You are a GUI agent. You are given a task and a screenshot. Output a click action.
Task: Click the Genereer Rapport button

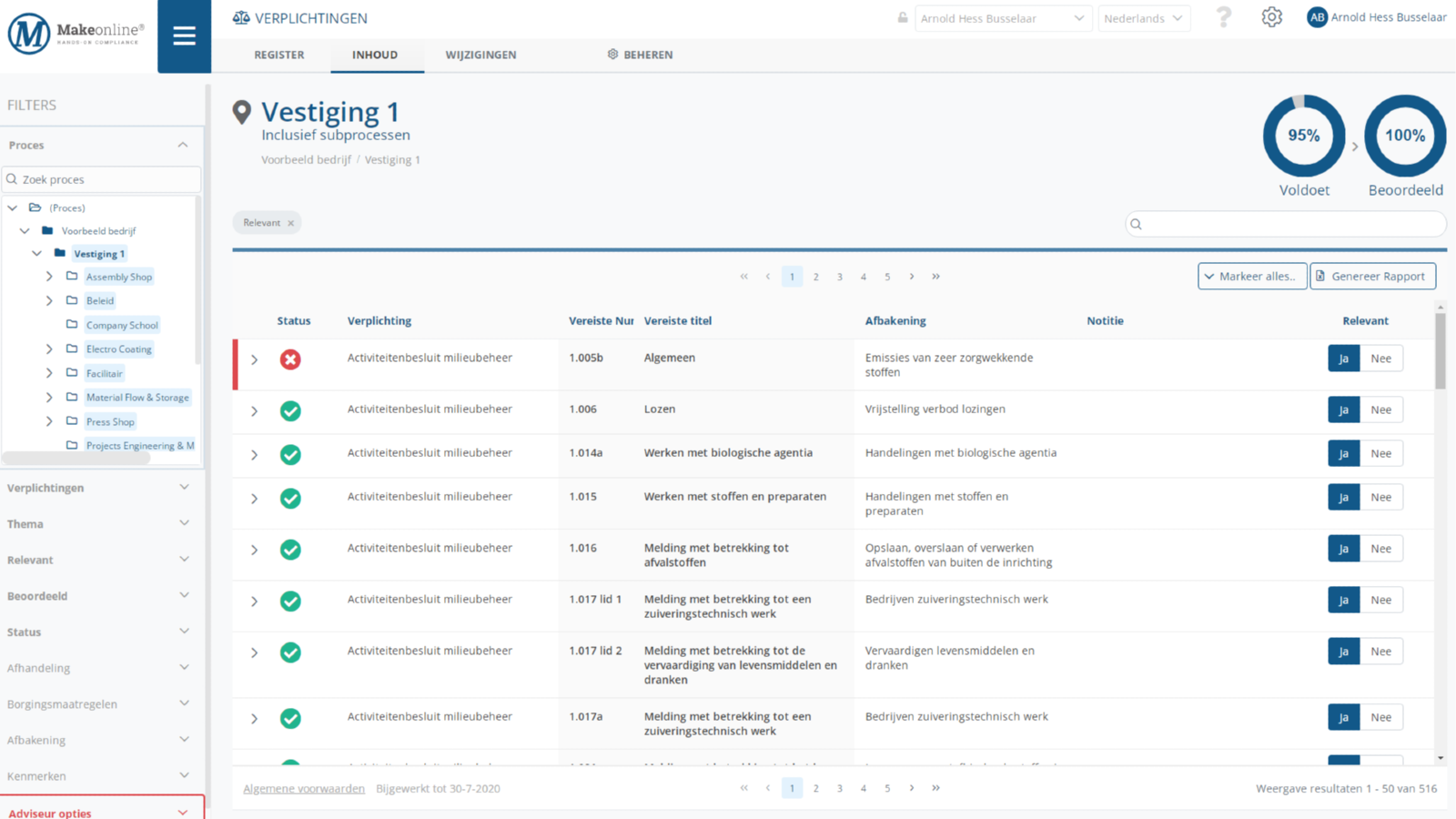1372,277
